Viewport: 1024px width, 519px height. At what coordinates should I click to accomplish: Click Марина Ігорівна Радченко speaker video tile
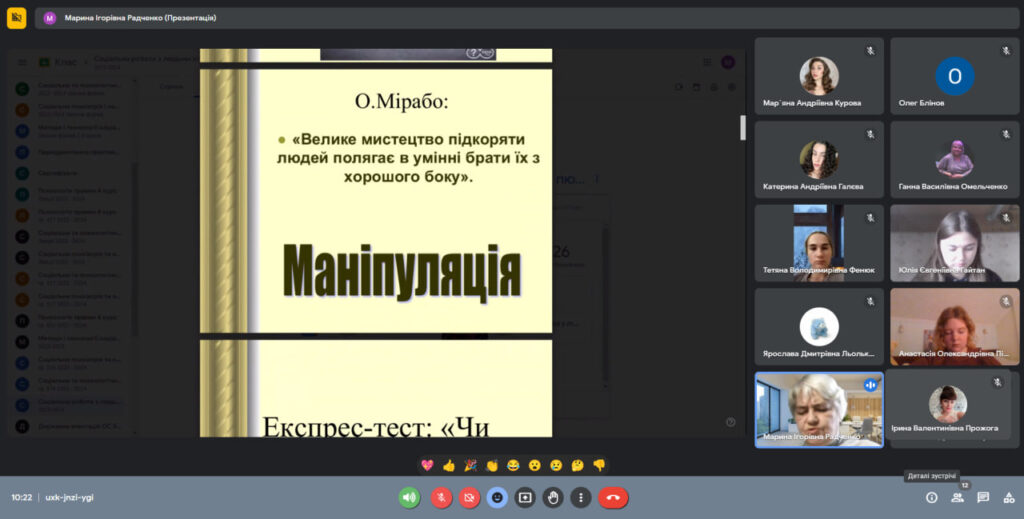818,410
